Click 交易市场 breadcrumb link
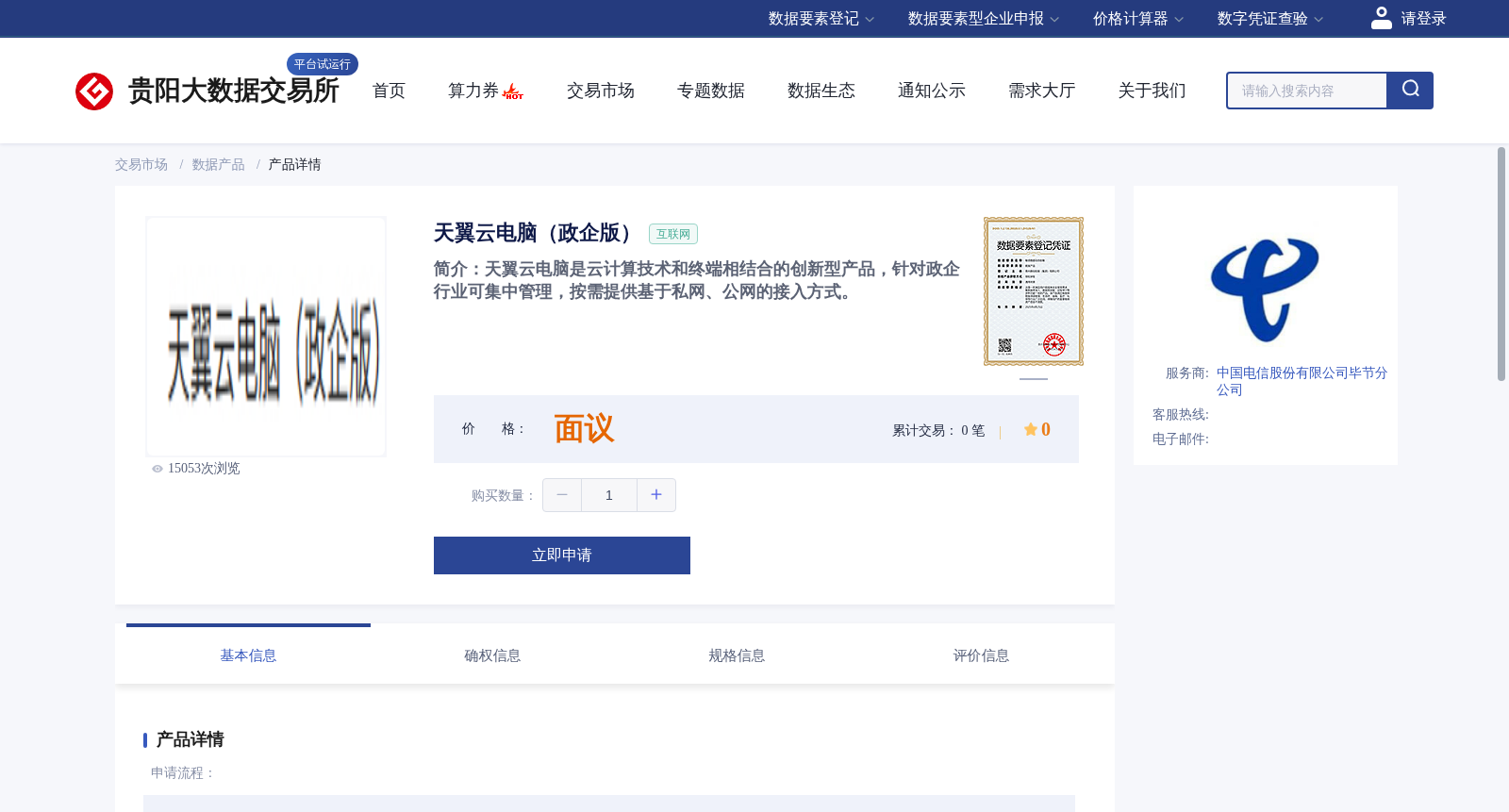Screen dimensions: 1509x812 coord(141,165)
